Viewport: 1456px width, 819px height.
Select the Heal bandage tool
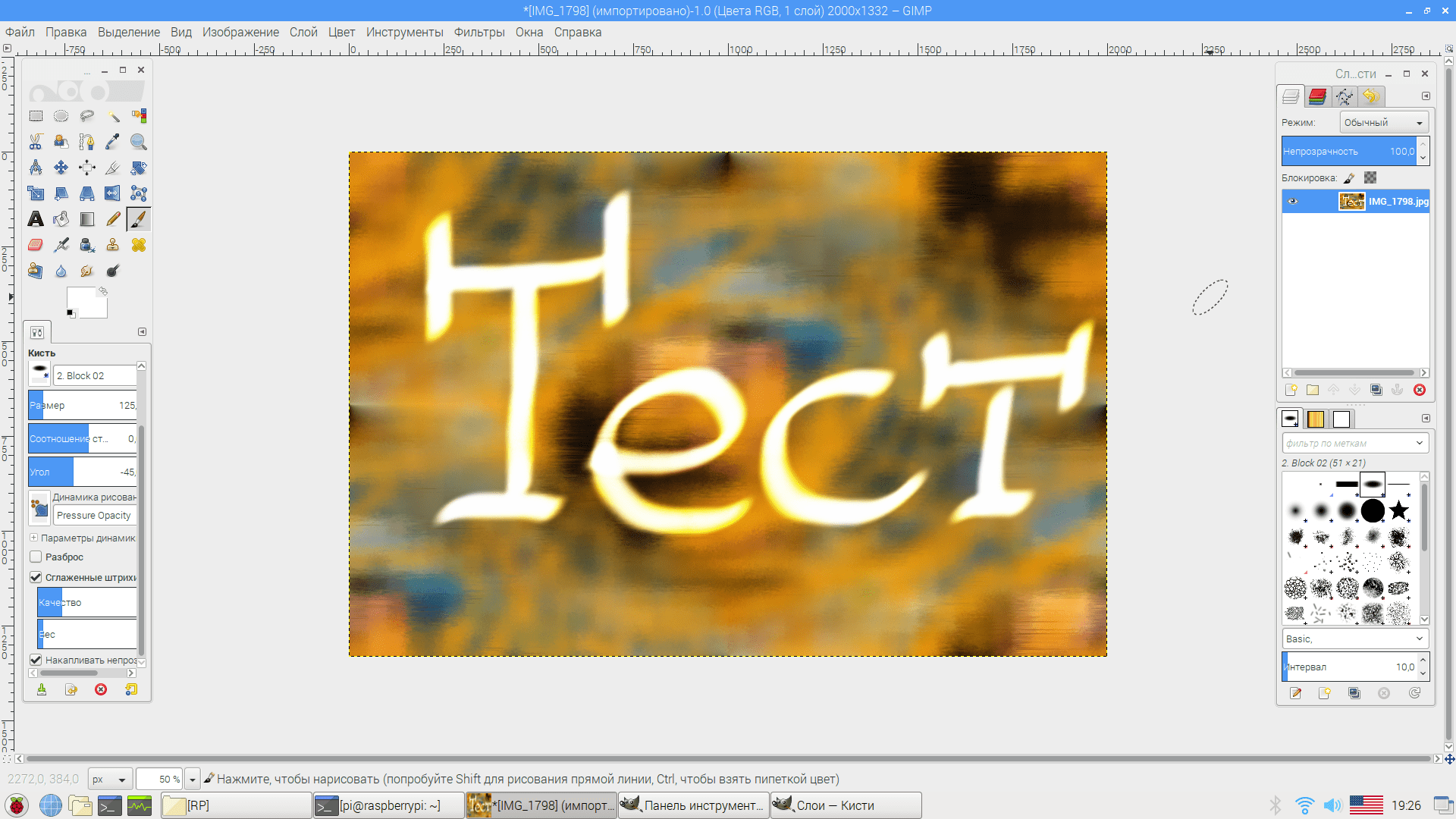click(138, 245)
